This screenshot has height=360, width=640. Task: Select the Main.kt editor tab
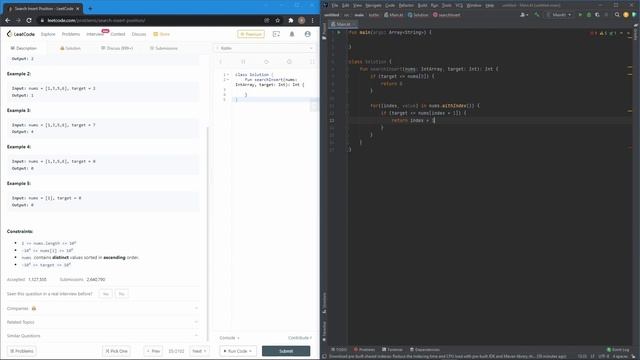342,24
